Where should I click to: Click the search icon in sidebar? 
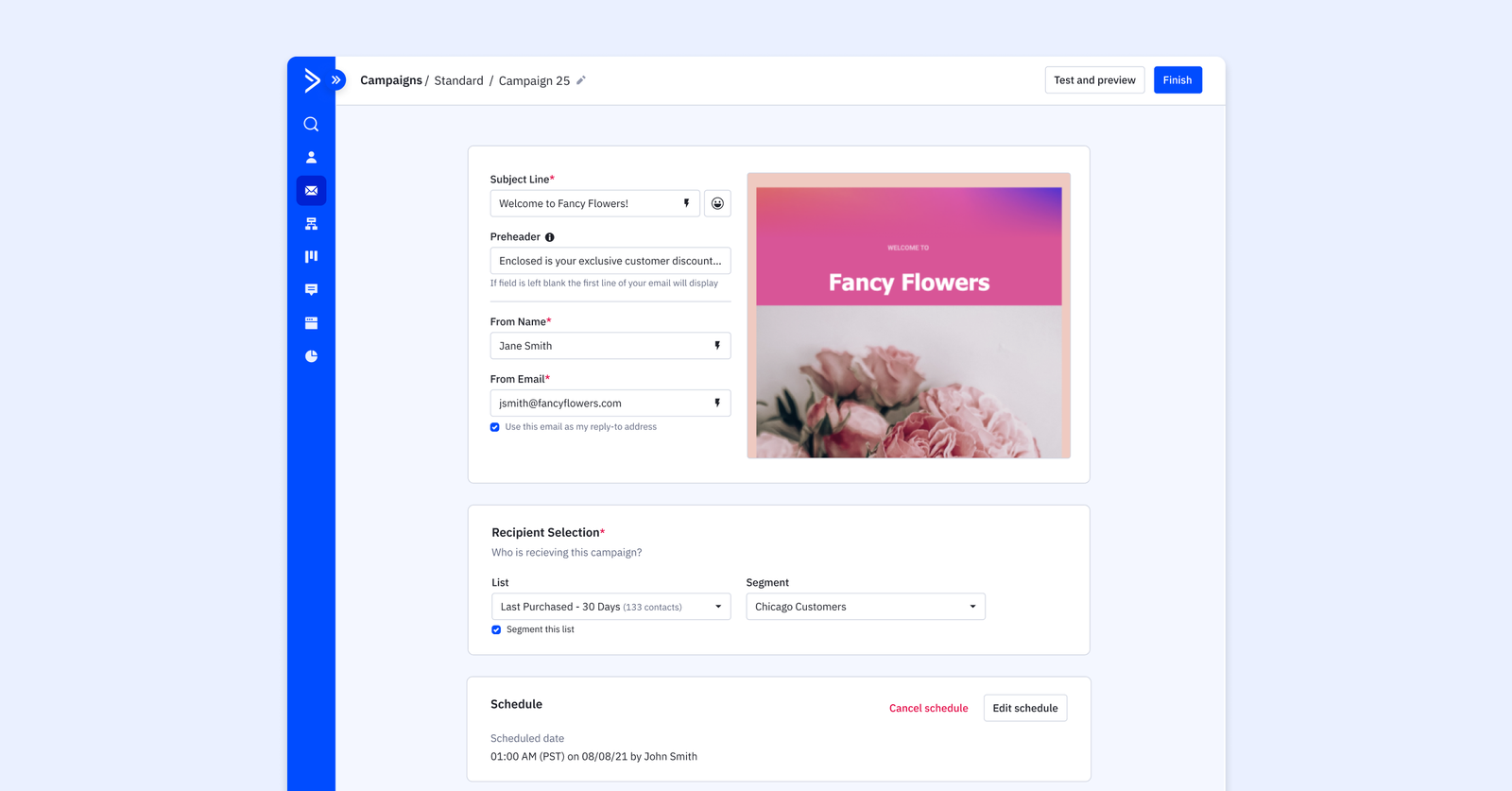tap(311, 125)
